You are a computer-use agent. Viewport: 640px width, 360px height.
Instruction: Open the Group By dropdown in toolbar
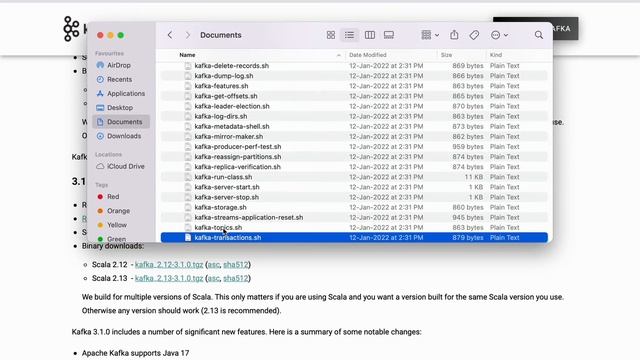pos(430,35)
